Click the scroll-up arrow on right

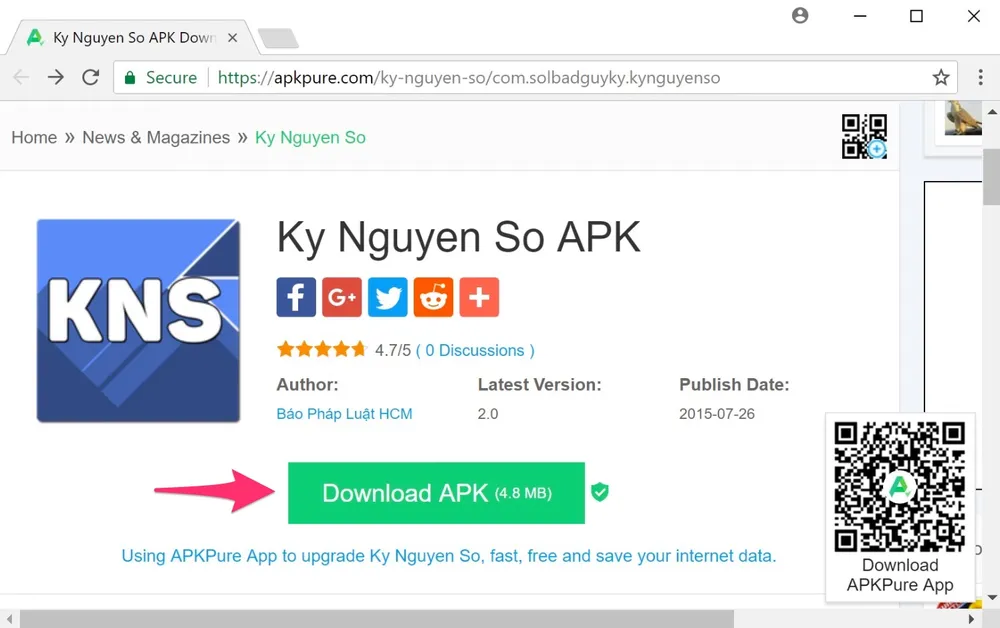(992, 111)
